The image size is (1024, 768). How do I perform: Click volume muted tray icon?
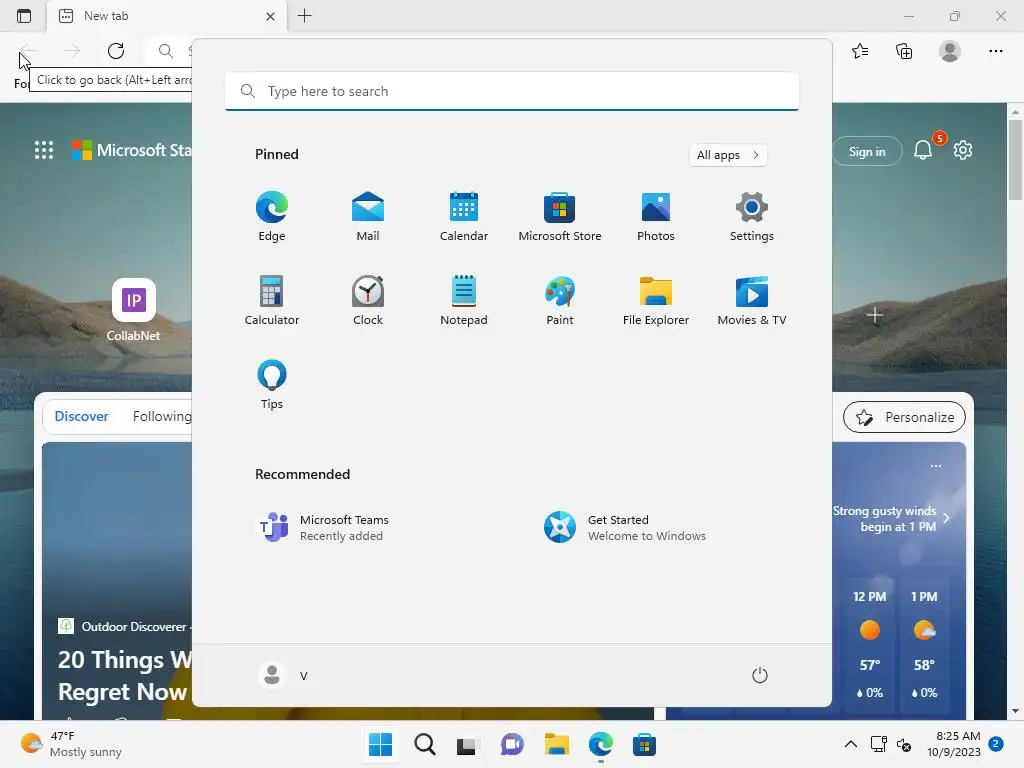coord(904,744)
